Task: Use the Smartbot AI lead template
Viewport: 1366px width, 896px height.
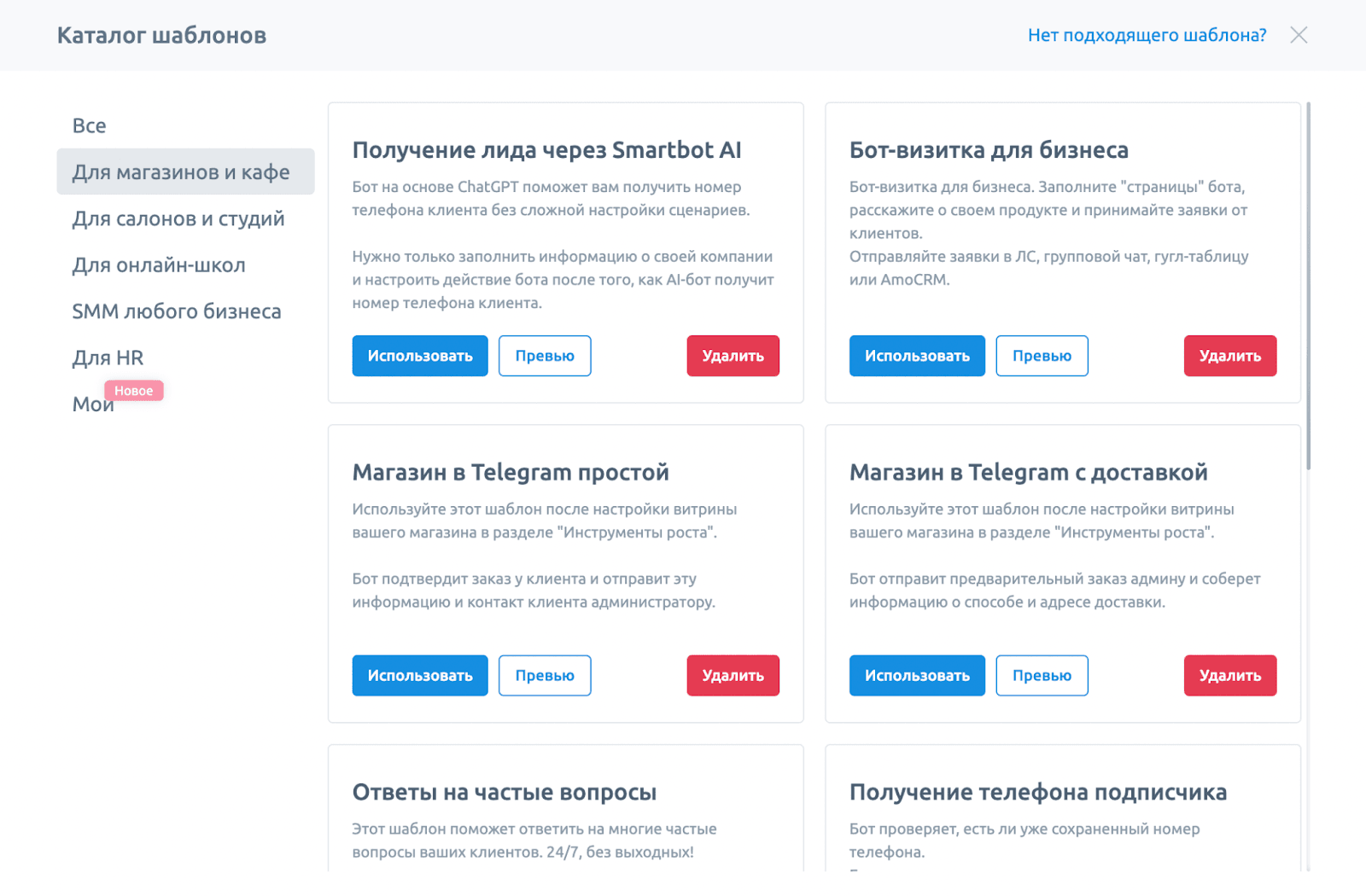Action: pyautogui.click(x=420, y=356)
